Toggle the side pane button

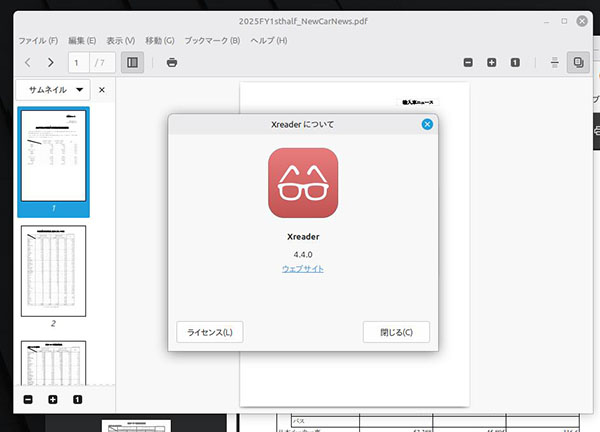131,63
